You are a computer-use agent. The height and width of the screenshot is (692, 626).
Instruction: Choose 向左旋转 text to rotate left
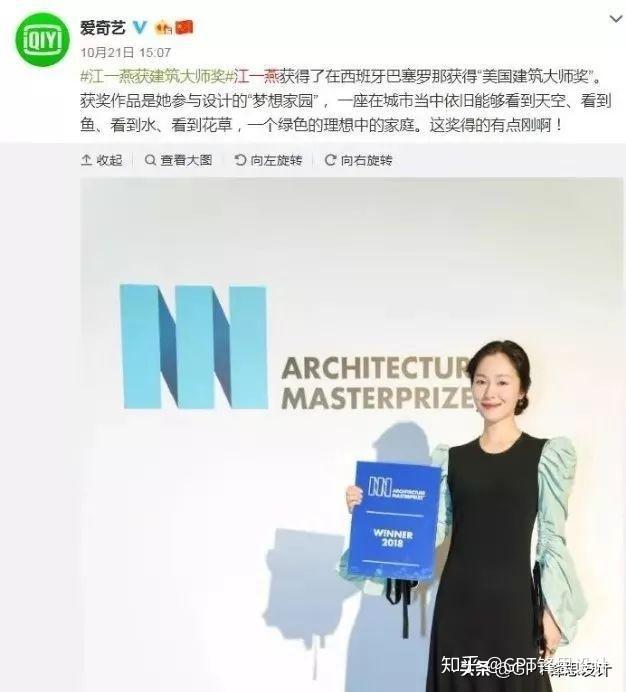point(276,160)
